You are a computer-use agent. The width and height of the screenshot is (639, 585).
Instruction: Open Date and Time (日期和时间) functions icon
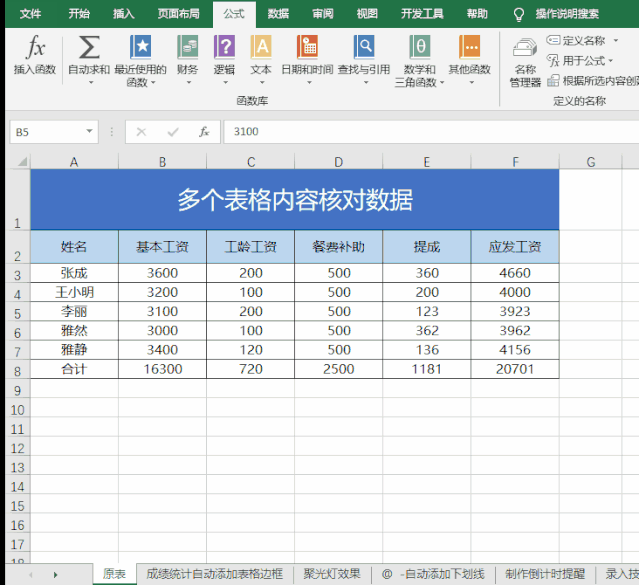pyautogui.click(x=307, y=47)
